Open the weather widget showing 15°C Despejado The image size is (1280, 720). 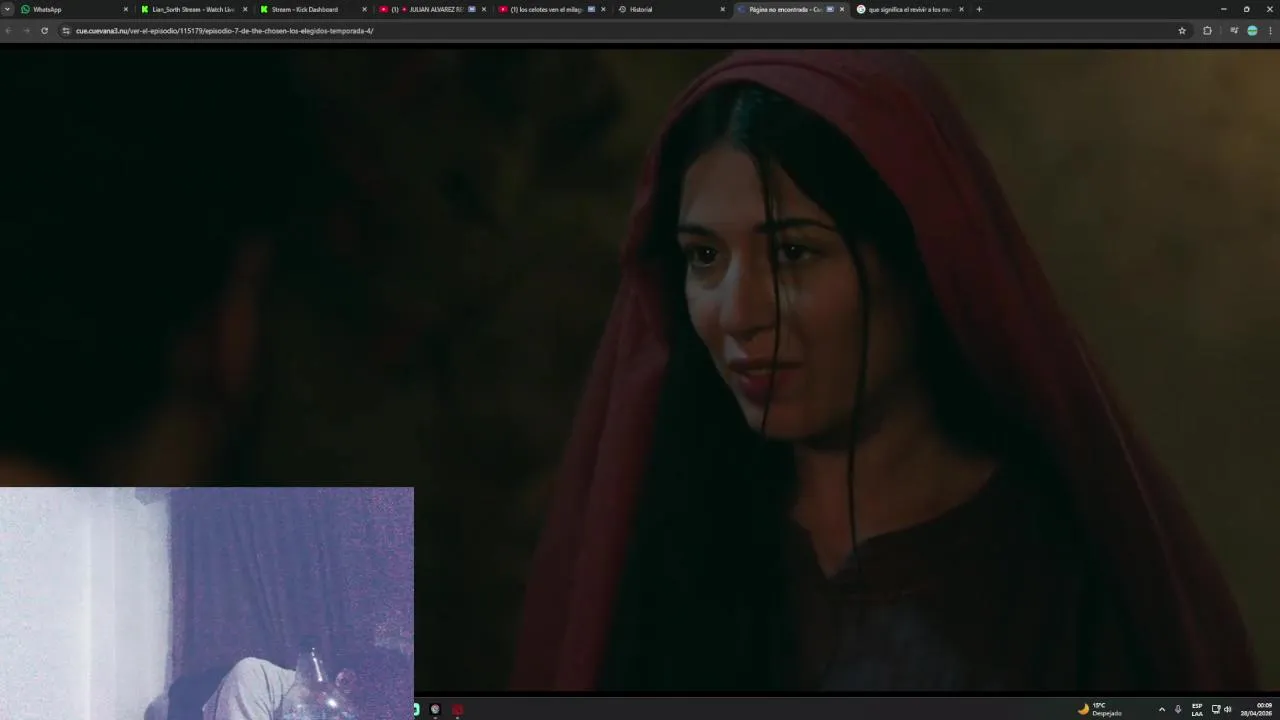(1100, 709)
